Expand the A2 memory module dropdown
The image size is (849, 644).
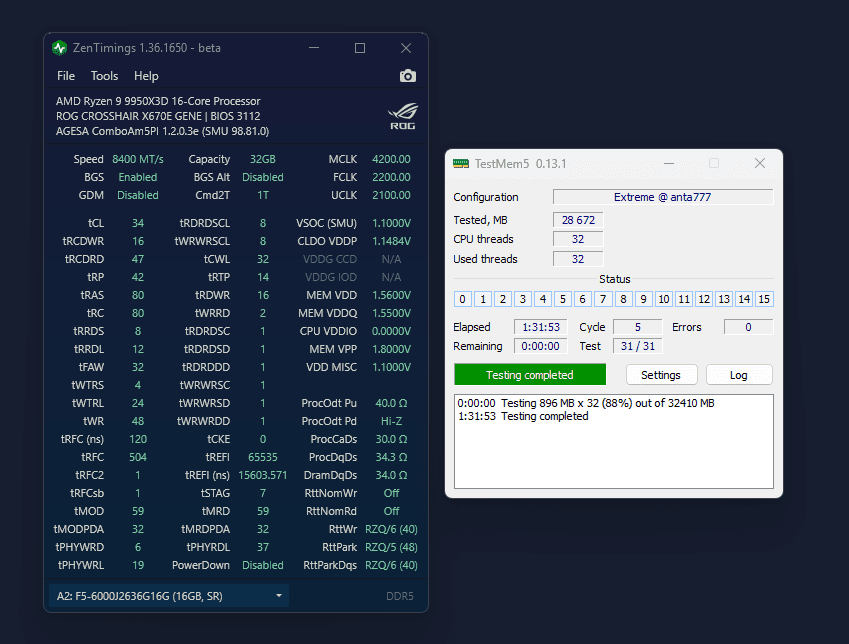[168, 596]
